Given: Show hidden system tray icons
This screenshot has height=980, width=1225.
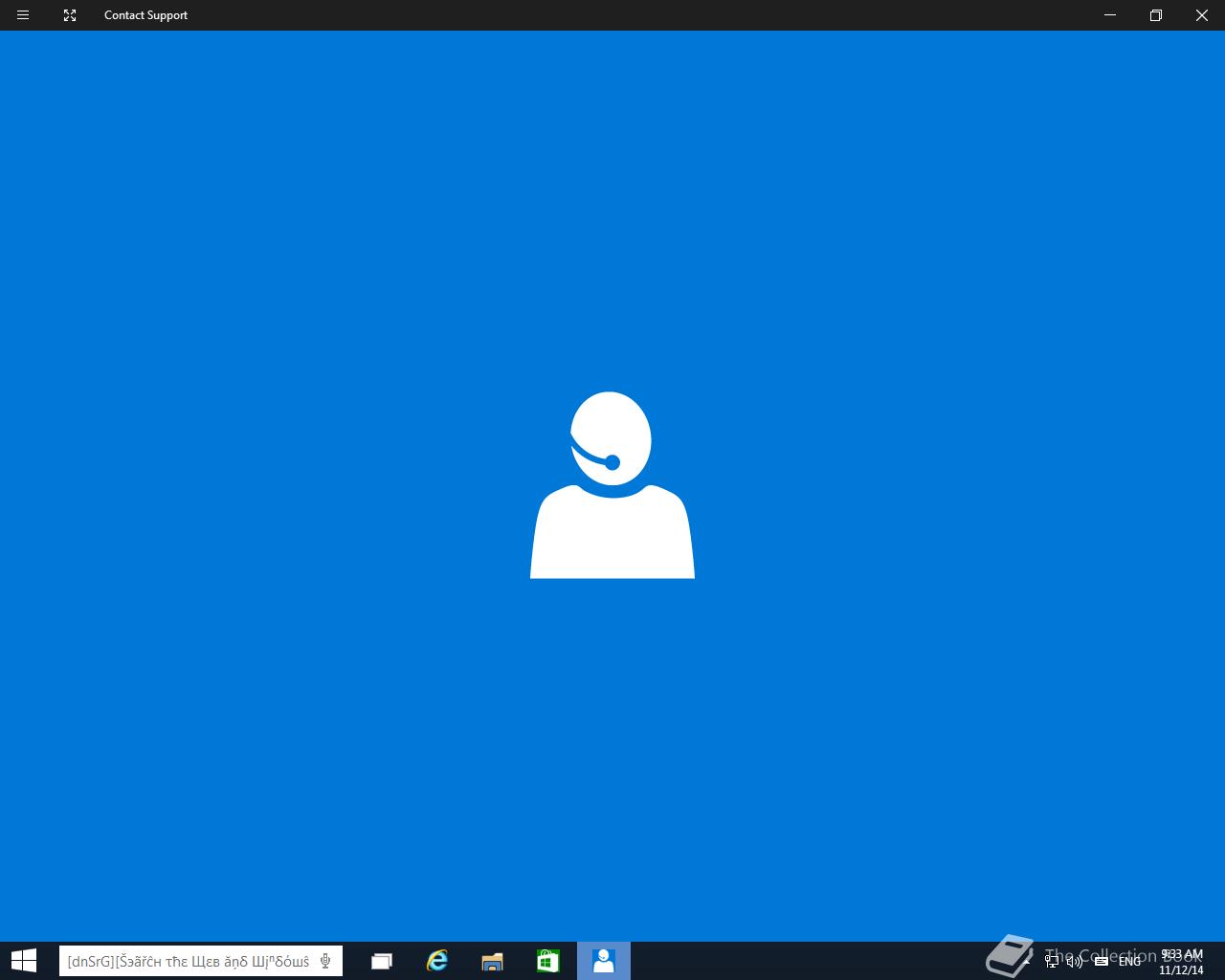Looking at the screenshot, I should 1028,961.
